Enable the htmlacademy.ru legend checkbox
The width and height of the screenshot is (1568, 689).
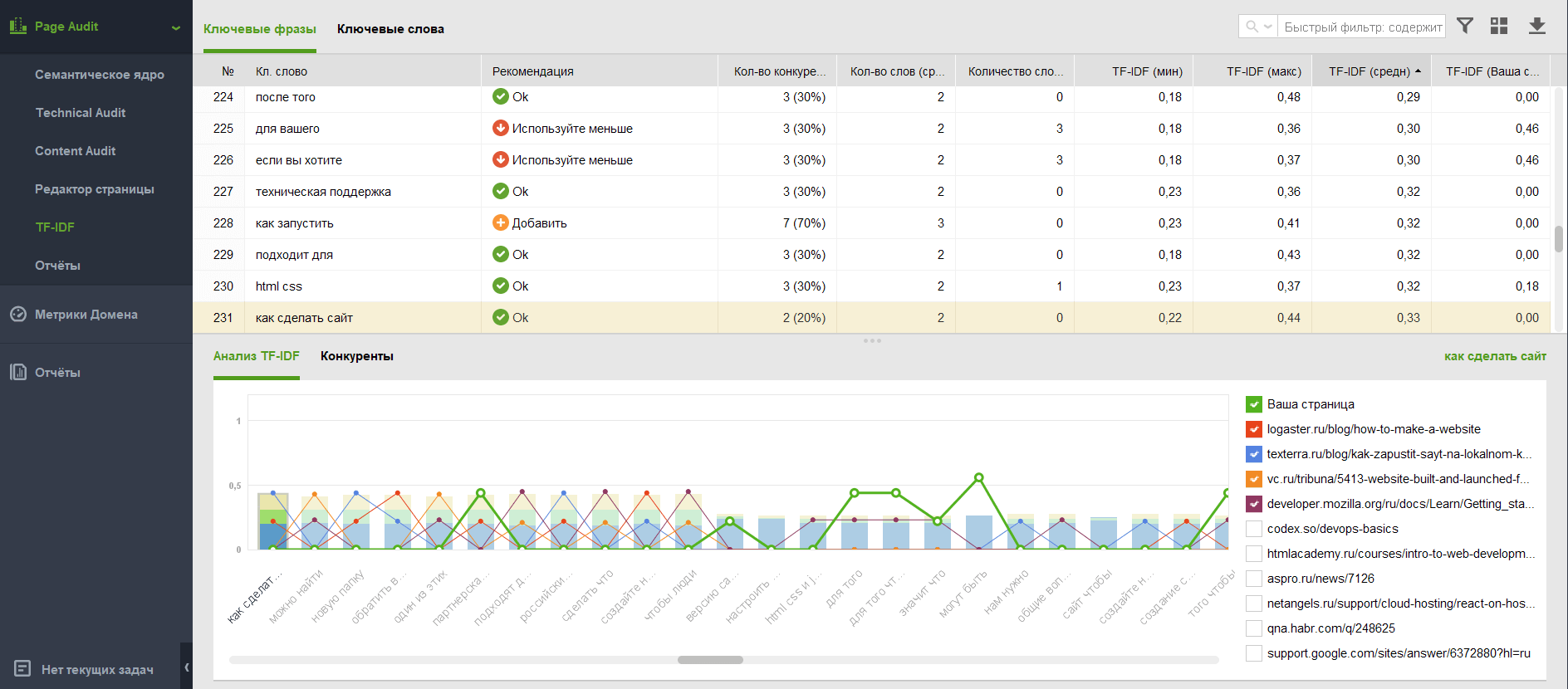click(1254, 554)
